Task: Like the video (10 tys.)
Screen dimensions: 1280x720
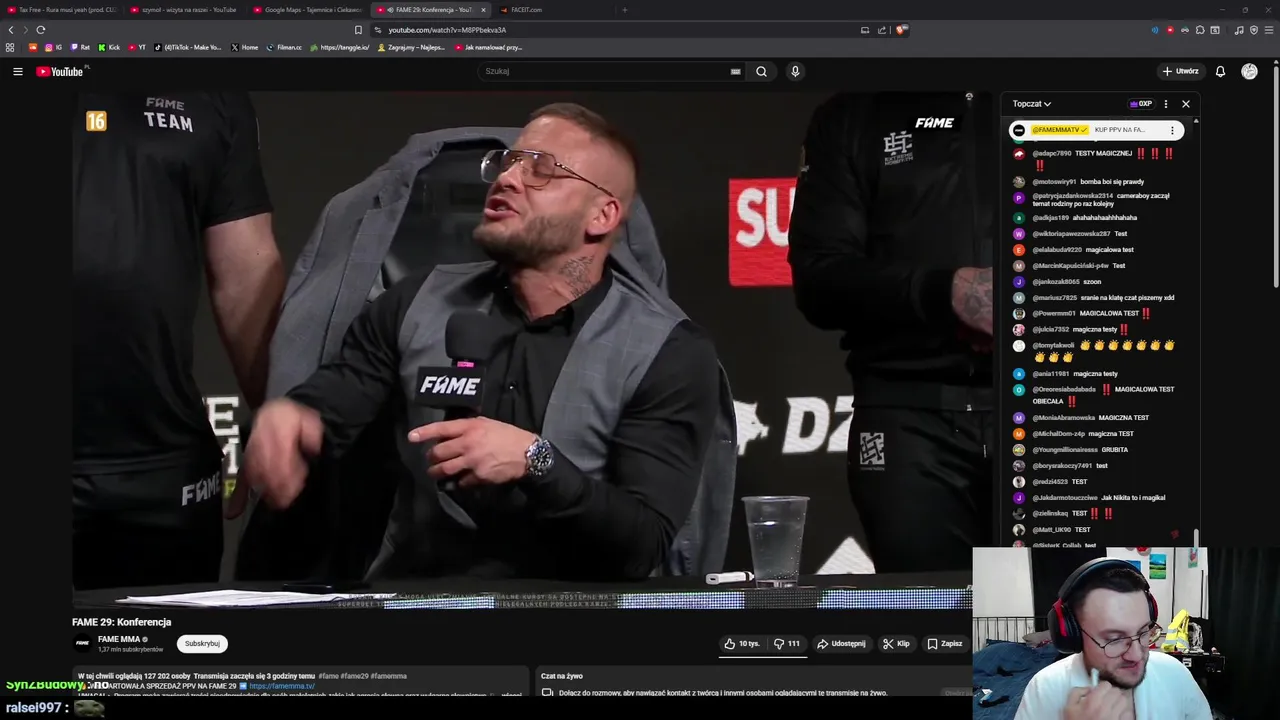Action: click(742, 644)
